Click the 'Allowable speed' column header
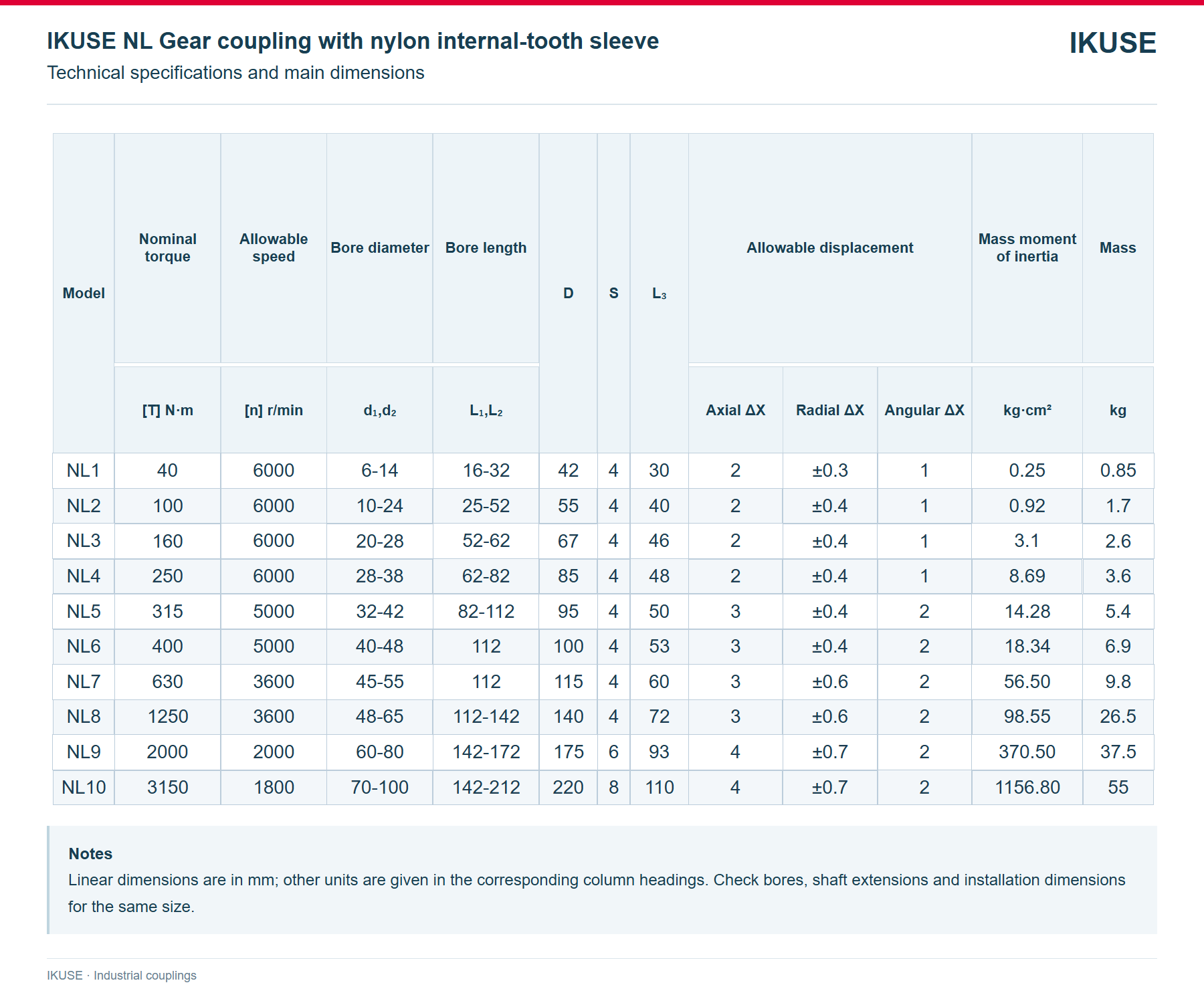1204x1005 pixels. (x=274, y=247)
